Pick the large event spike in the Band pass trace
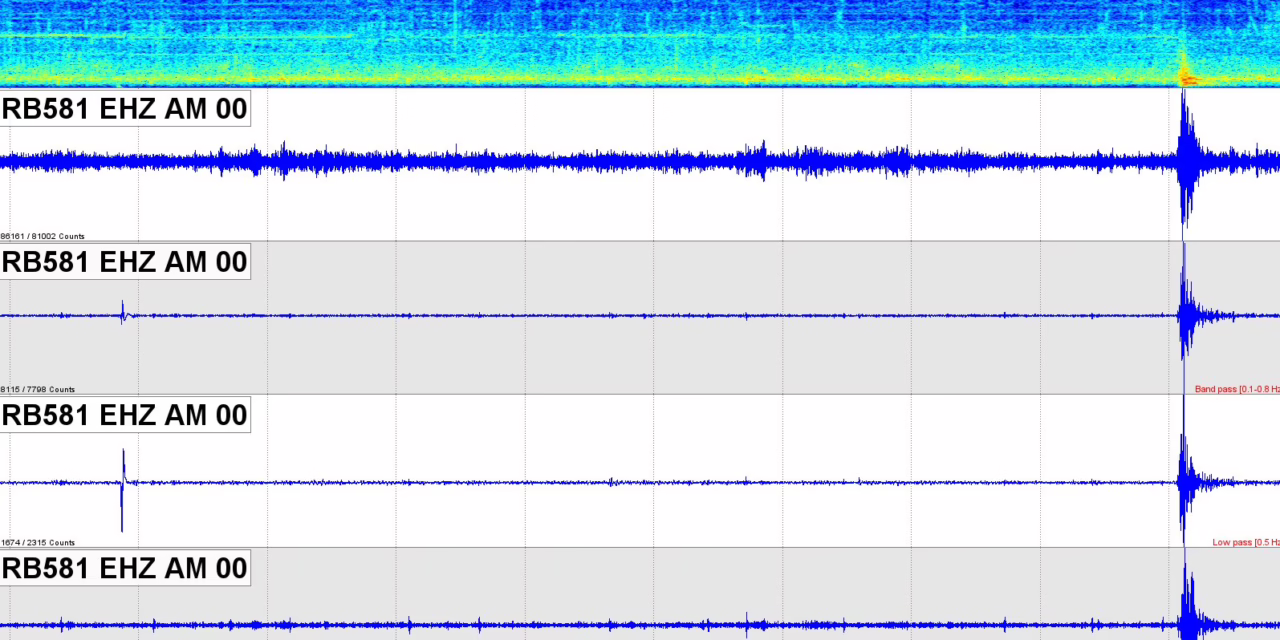 [1186, 316]
